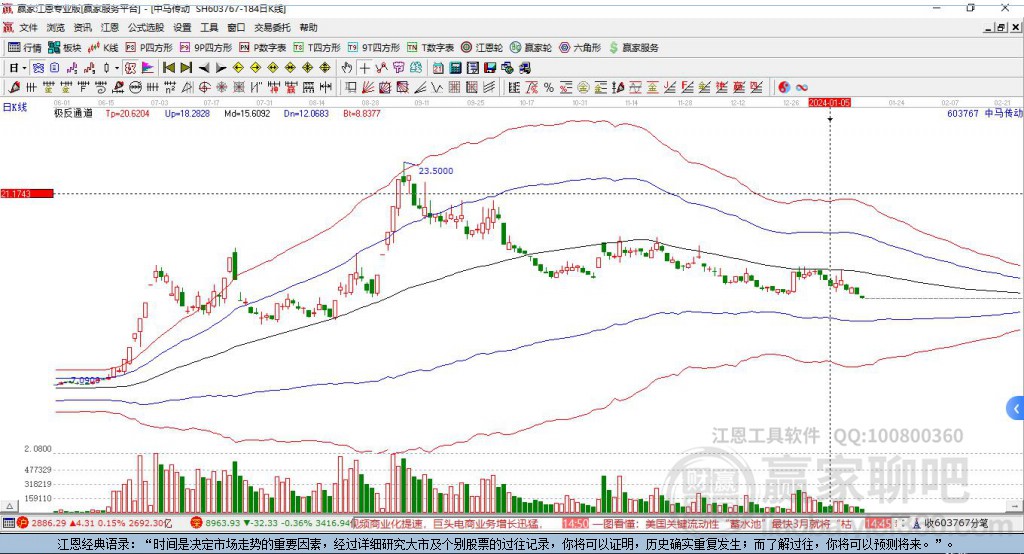Open the 公式选股 menu
Screen dimensions: 1024x554
click(146, 27)
